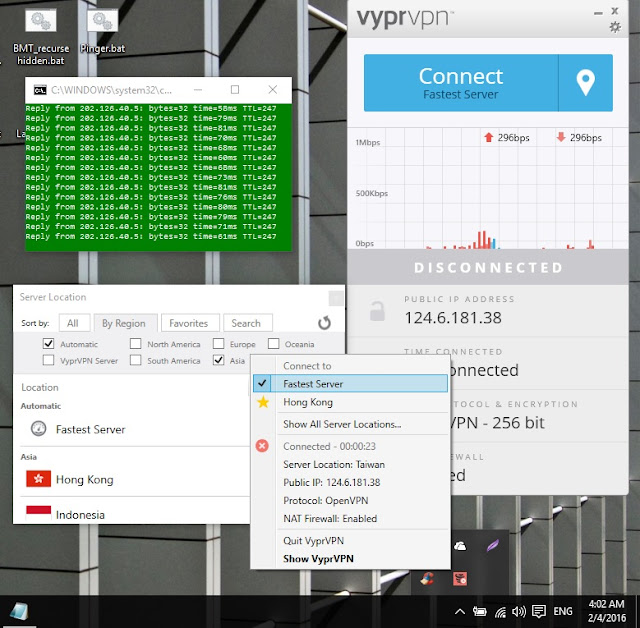Select Fastest Server in location list
The height and width of the screenshot is (628, 640).
135,429
